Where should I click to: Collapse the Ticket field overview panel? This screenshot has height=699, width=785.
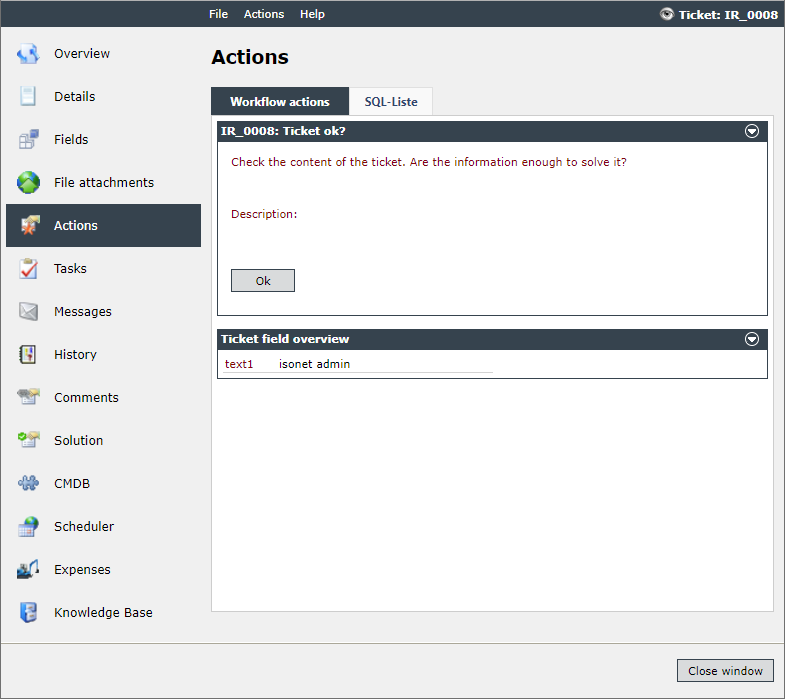tap(751, 339)
